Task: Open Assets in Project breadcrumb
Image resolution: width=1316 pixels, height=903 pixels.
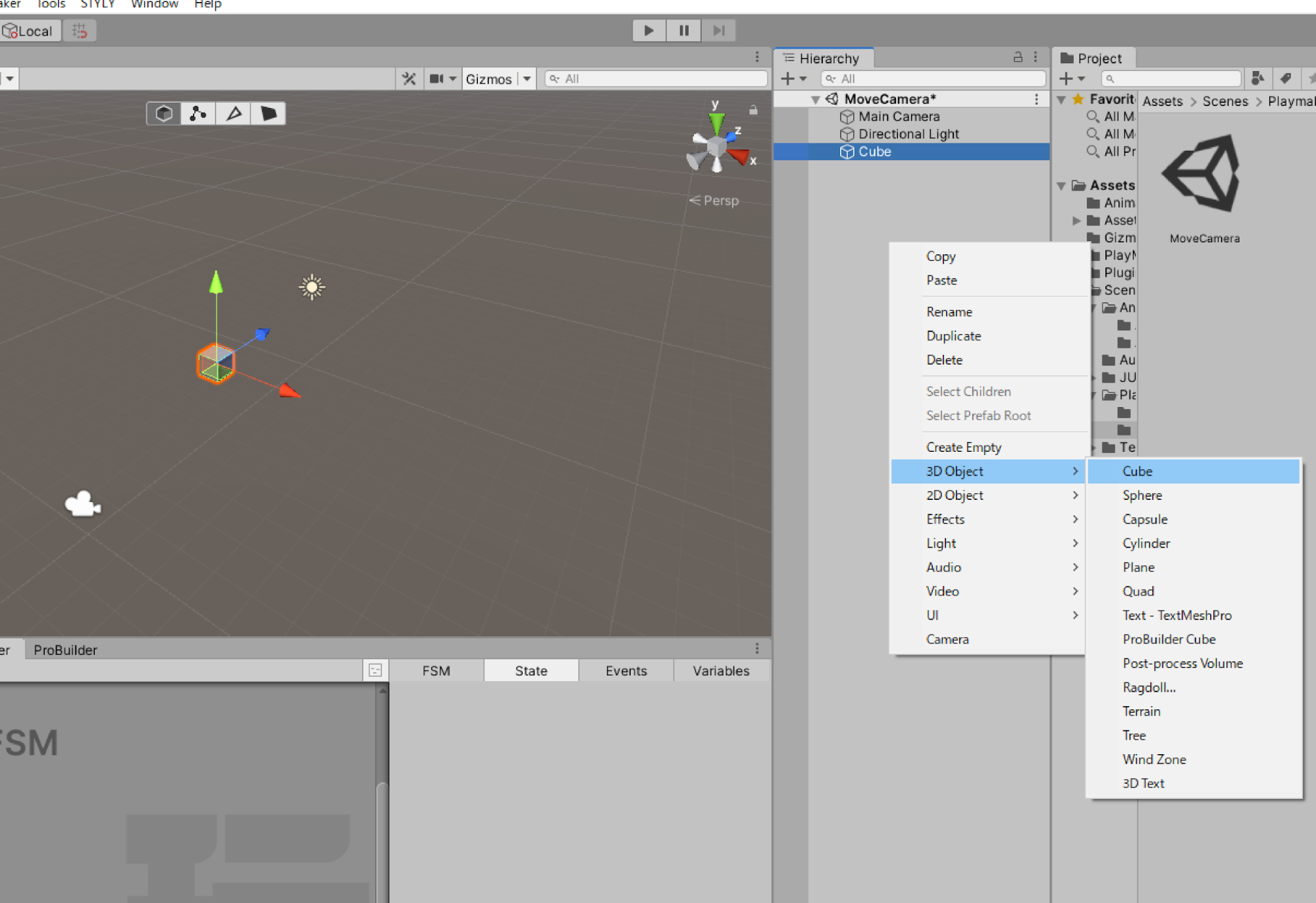Action: coord(1163,101)
